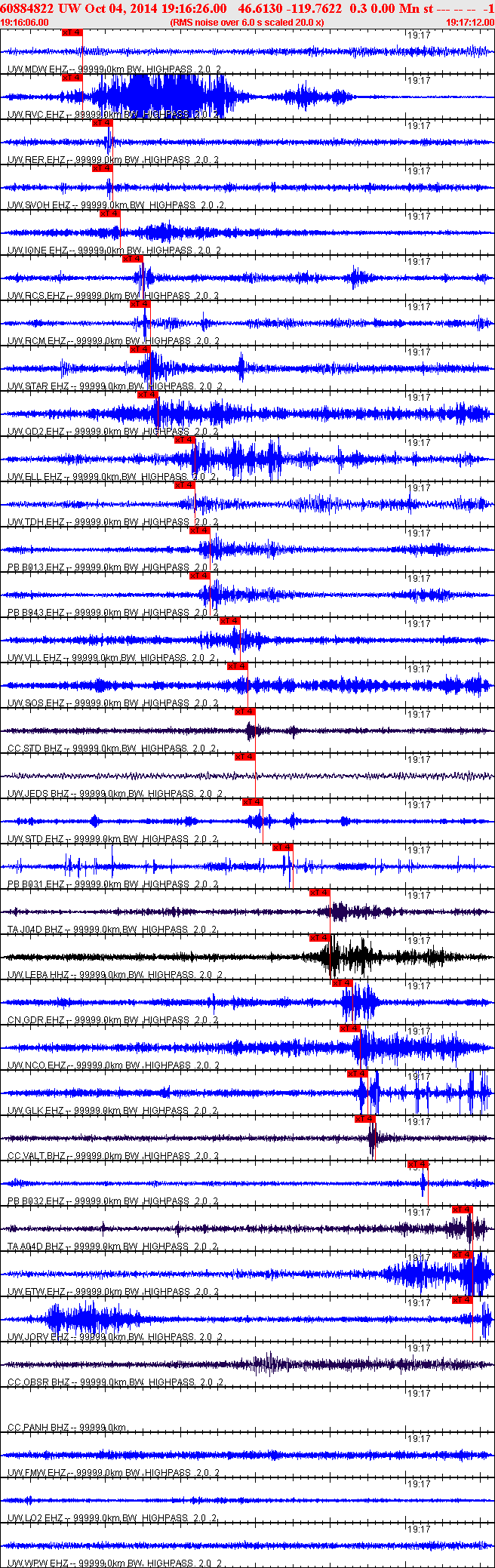
Task: Click the event ID 60884822 in the header
Action: [x=28, y=8]
